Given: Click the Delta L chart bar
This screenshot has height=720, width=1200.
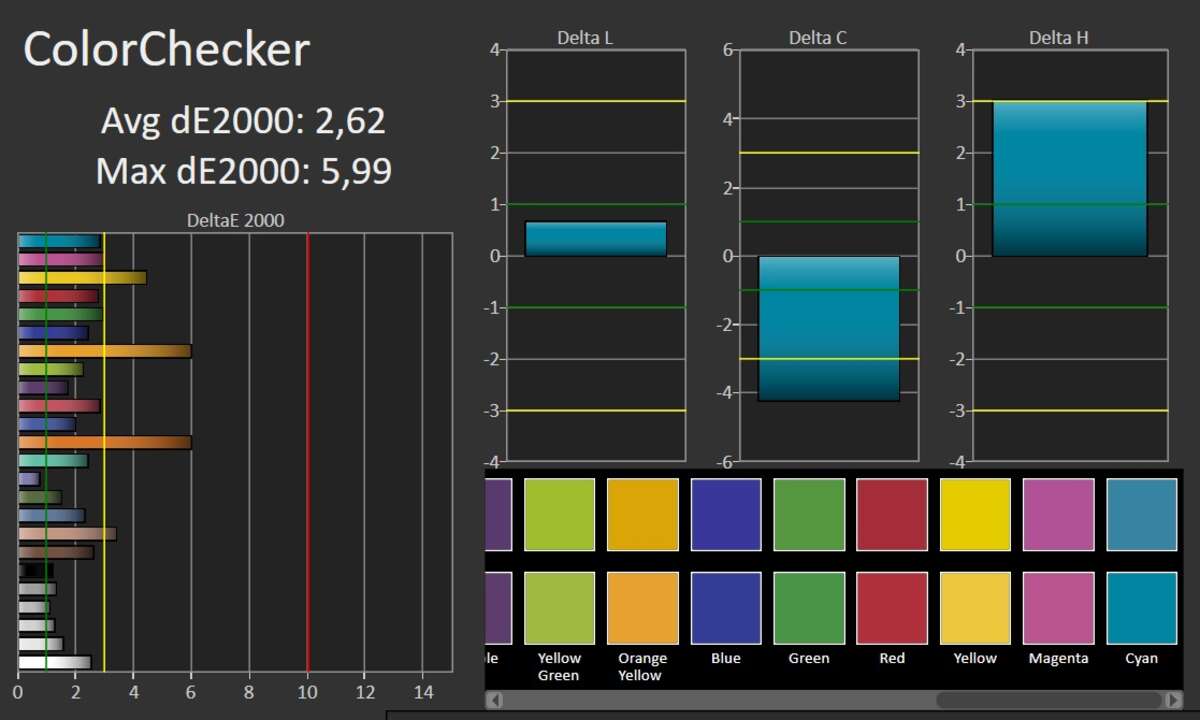Looking at the screenshot, I should 596,239.
